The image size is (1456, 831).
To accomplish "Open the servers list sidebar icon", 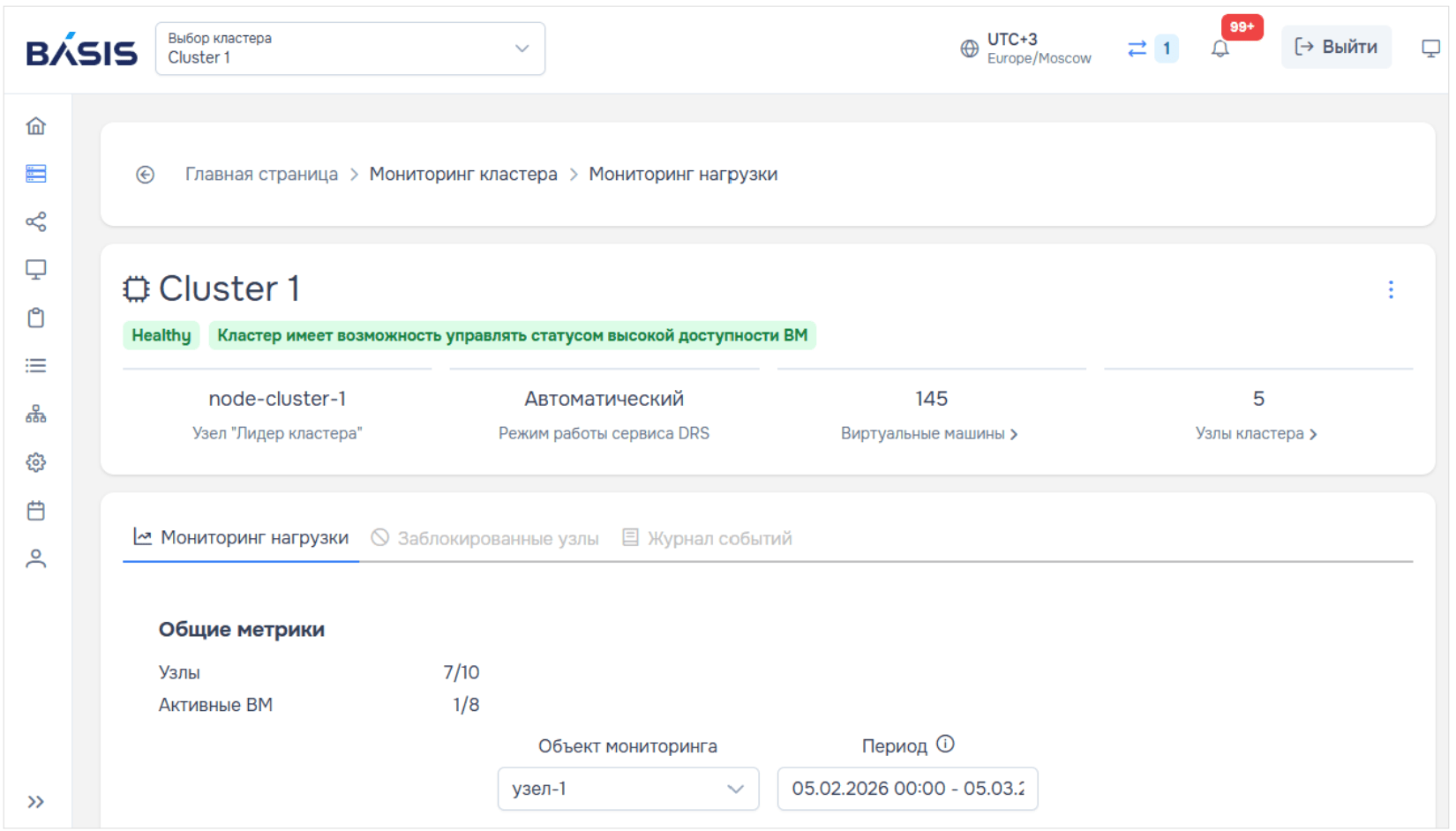I will pos(36,174).
